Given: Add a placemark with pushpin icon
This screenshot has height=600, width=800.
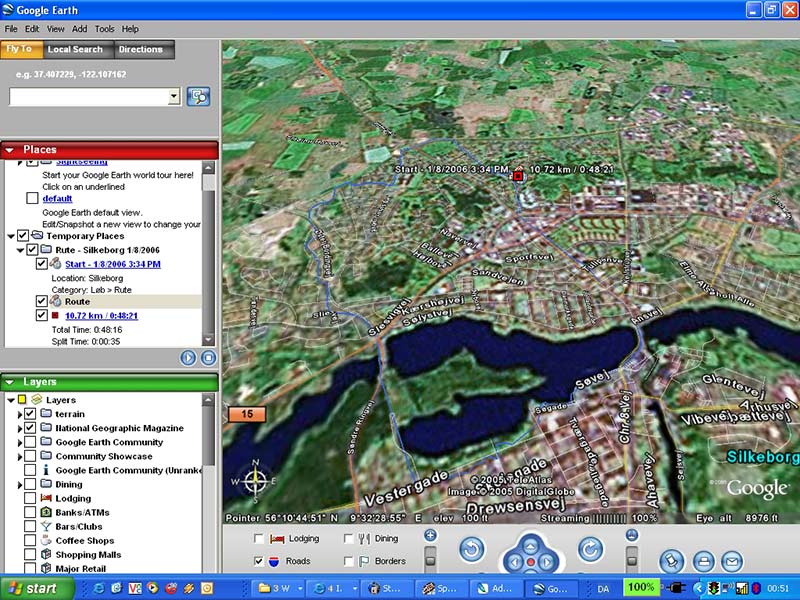Looking at the screenshot, I should [672, 562].
